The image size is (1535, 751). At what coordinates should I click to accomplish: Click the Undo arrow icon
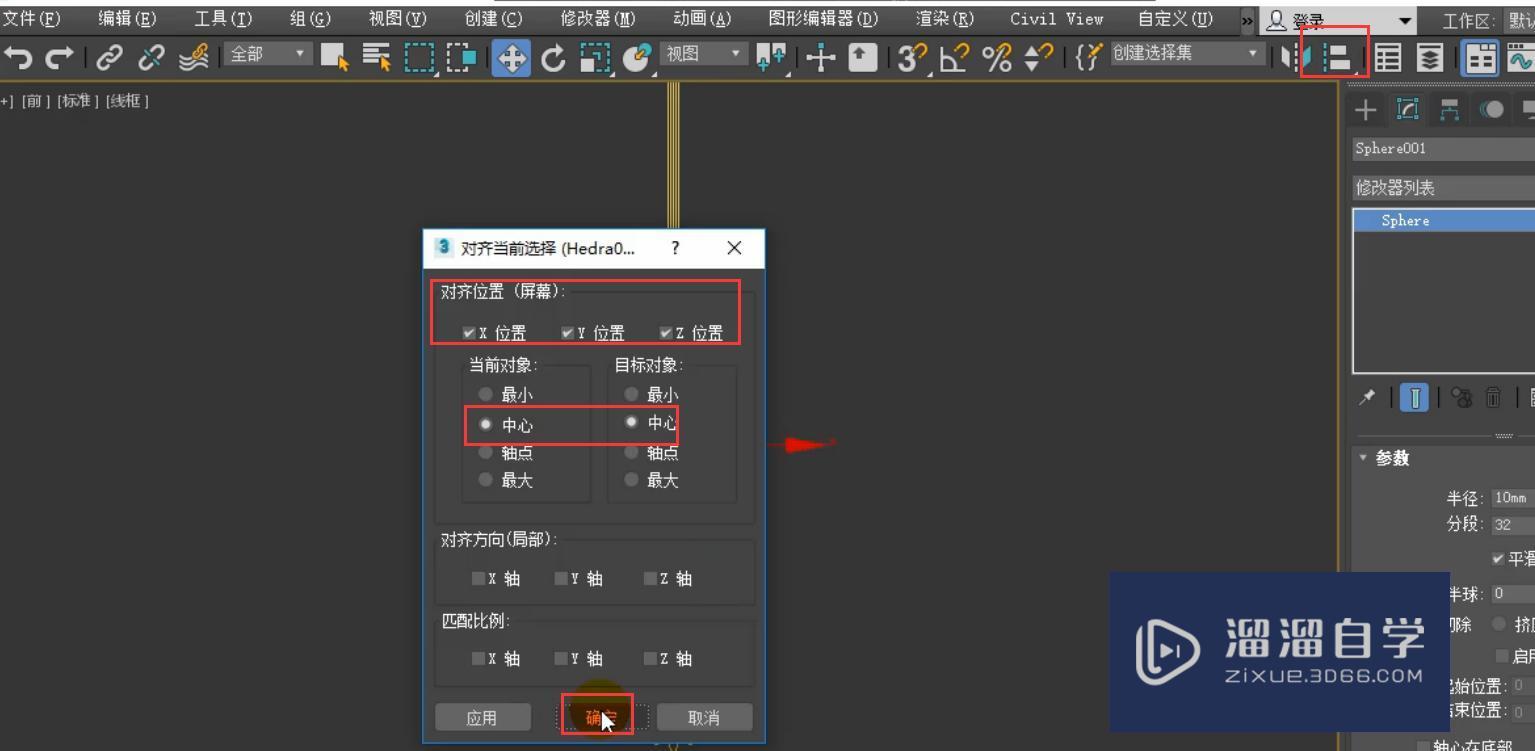click(18, 58)
